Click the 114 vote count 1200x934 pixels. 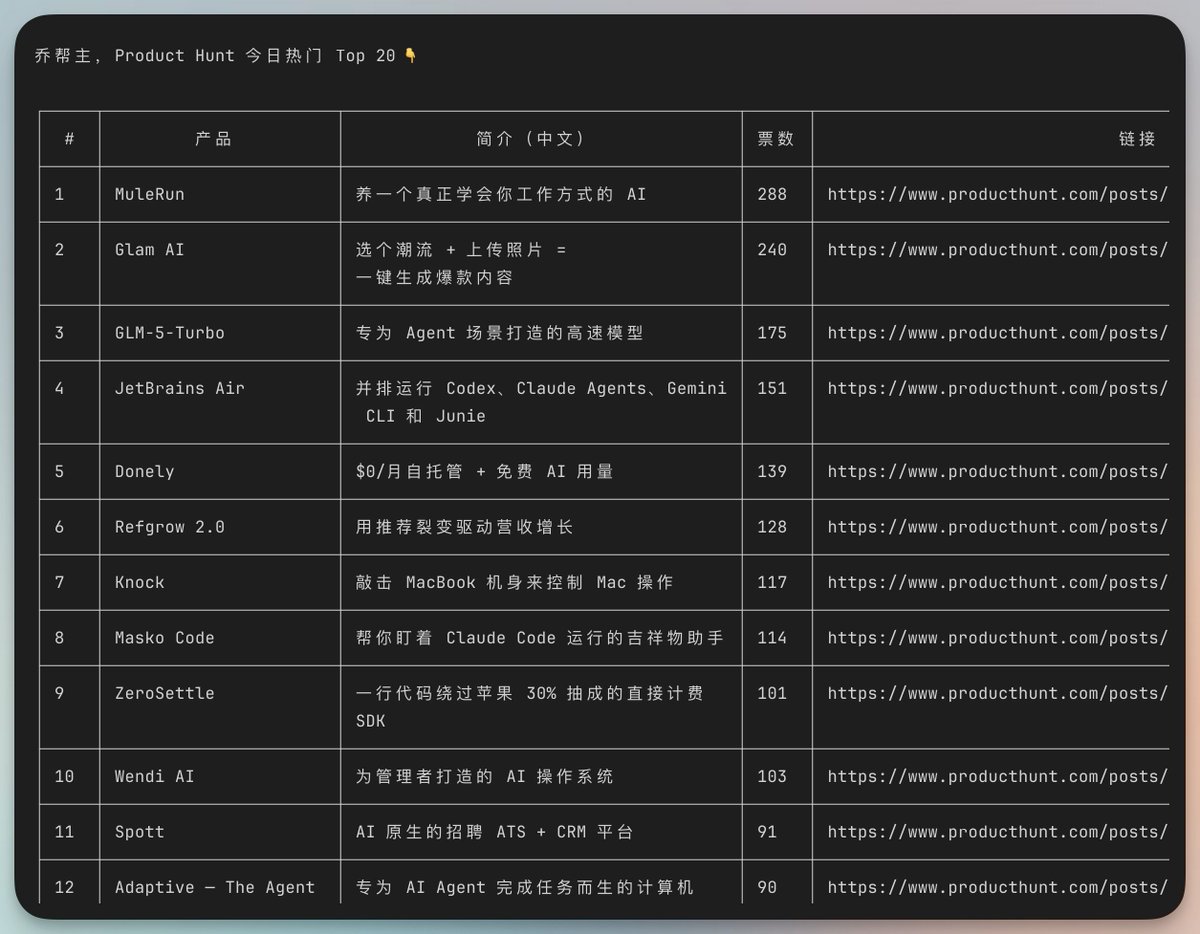point(772,638)
